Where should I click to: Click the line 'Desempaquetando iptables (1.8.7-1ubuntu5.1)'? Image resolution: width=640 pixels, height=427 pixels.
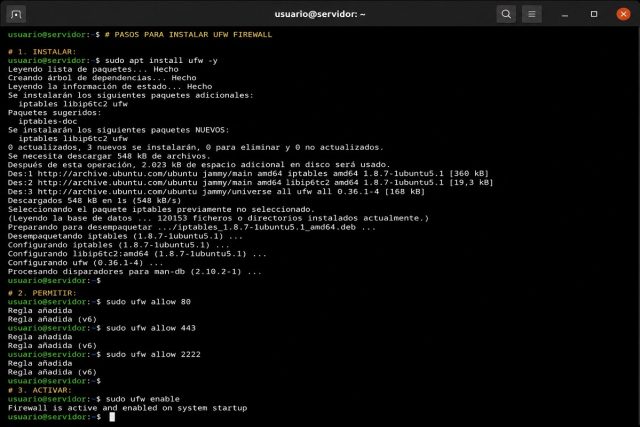[125, 236]
